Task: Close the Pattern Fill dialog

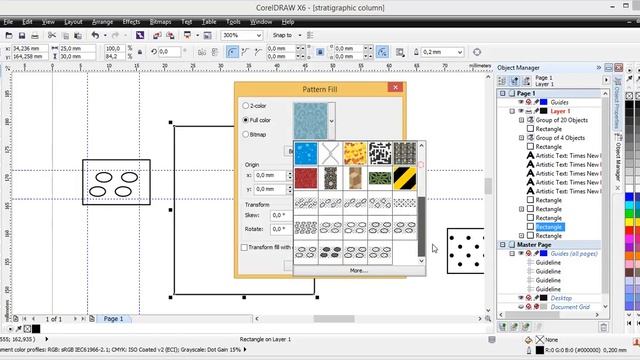Action: click(x=395, y=87)
